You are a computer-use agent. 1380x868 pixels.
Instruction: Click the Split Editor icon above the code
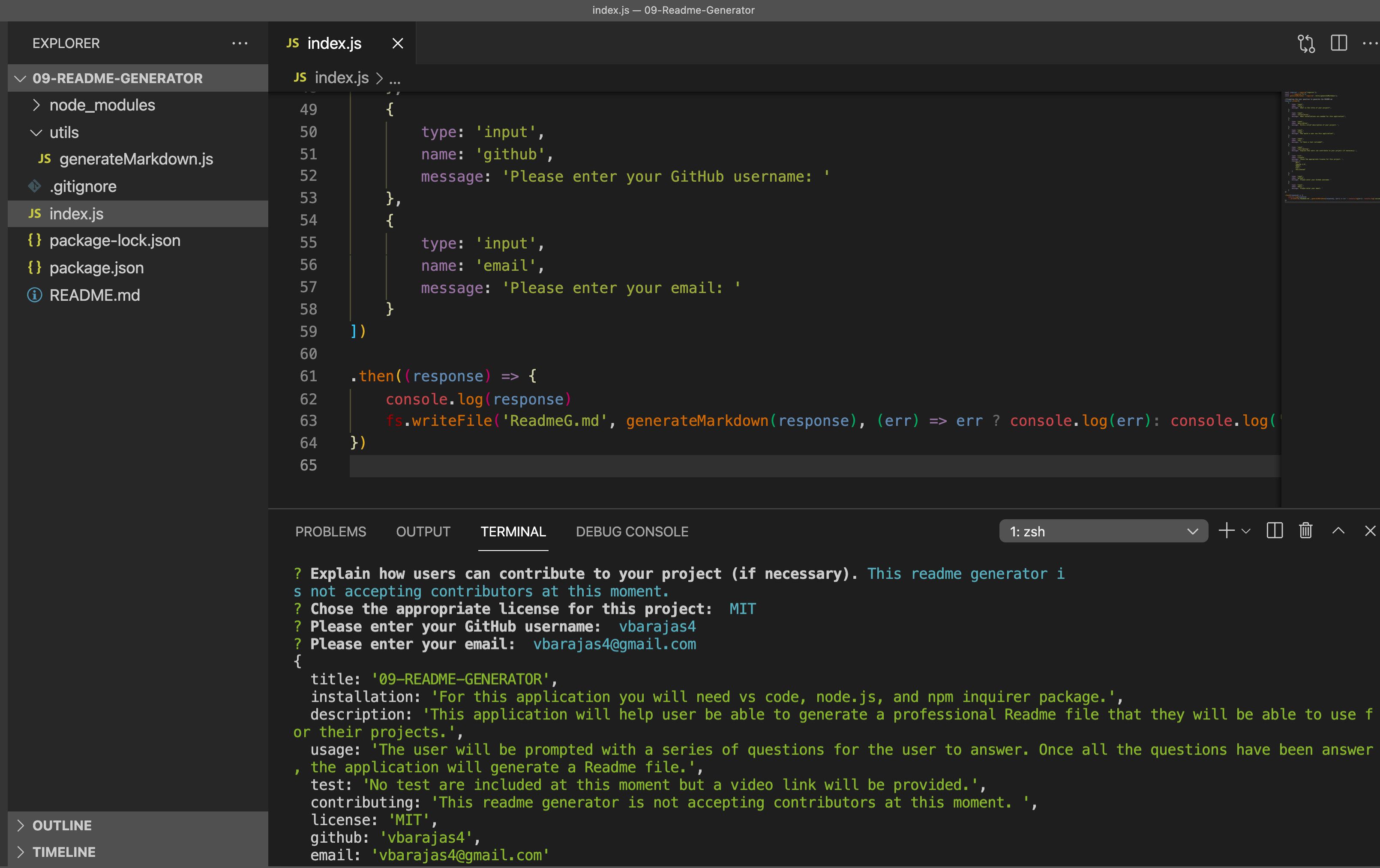point(1339,43)
